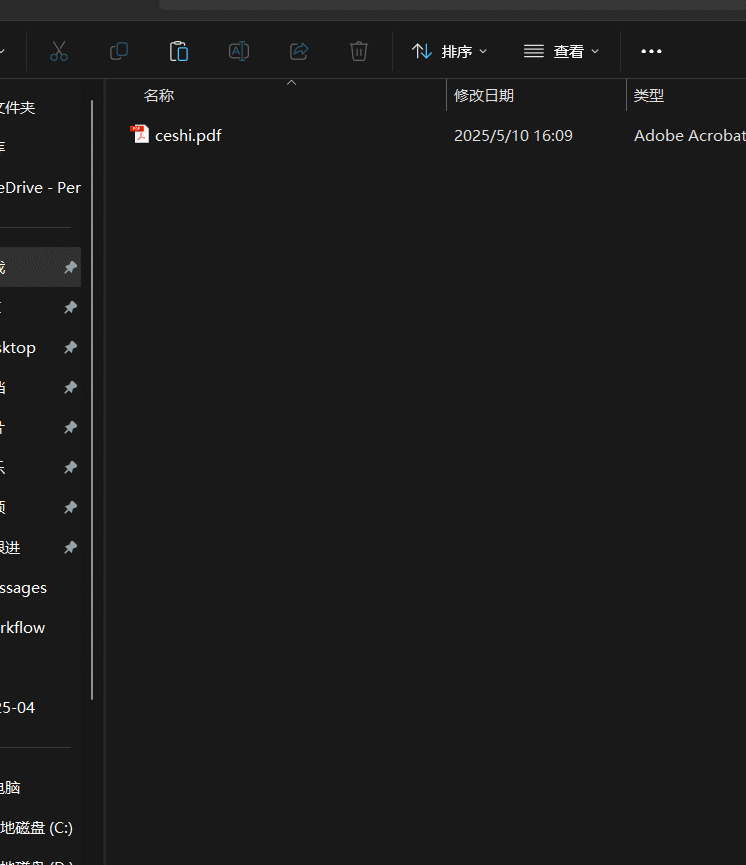Click the Cut scissors icon
Viewport: 746px width, 865px height.
click(x=59, y=51)
